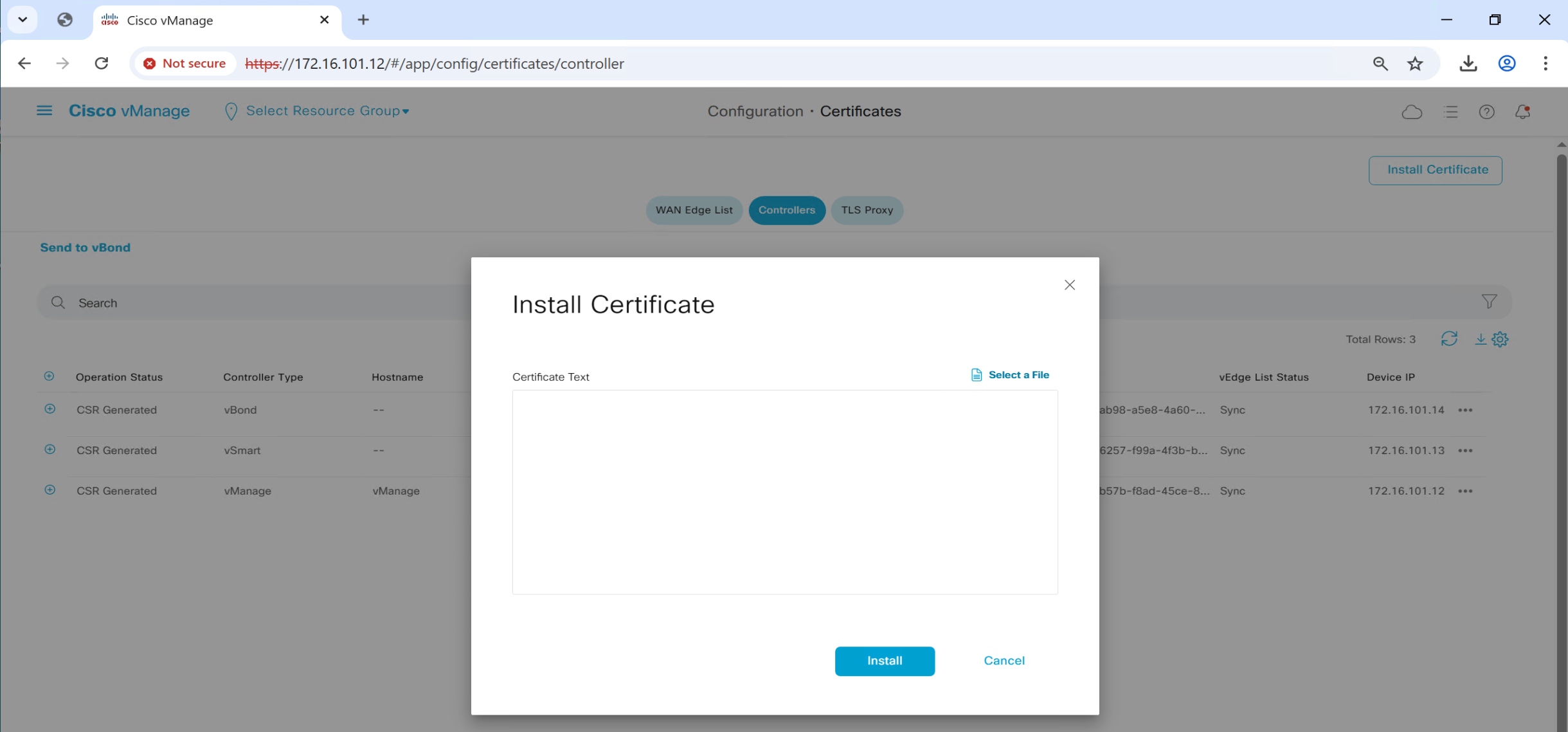Open more actions for 172.16.101.14
This screenshot has width=1568, height=732.
(1465, 410)
